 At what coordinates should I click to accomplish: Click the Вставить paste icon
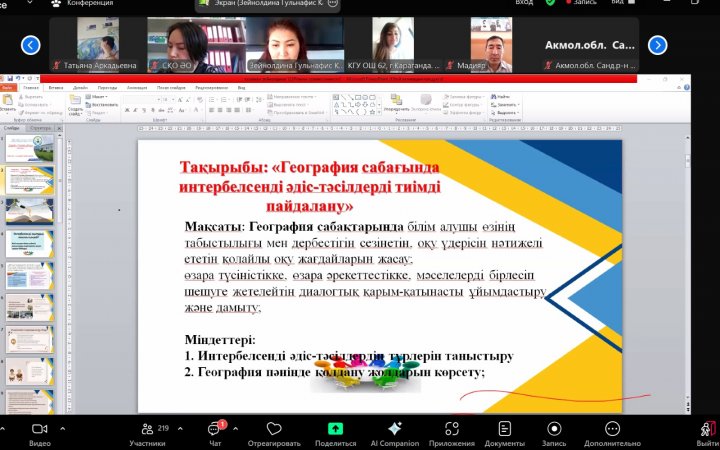(x=7, y=102)
